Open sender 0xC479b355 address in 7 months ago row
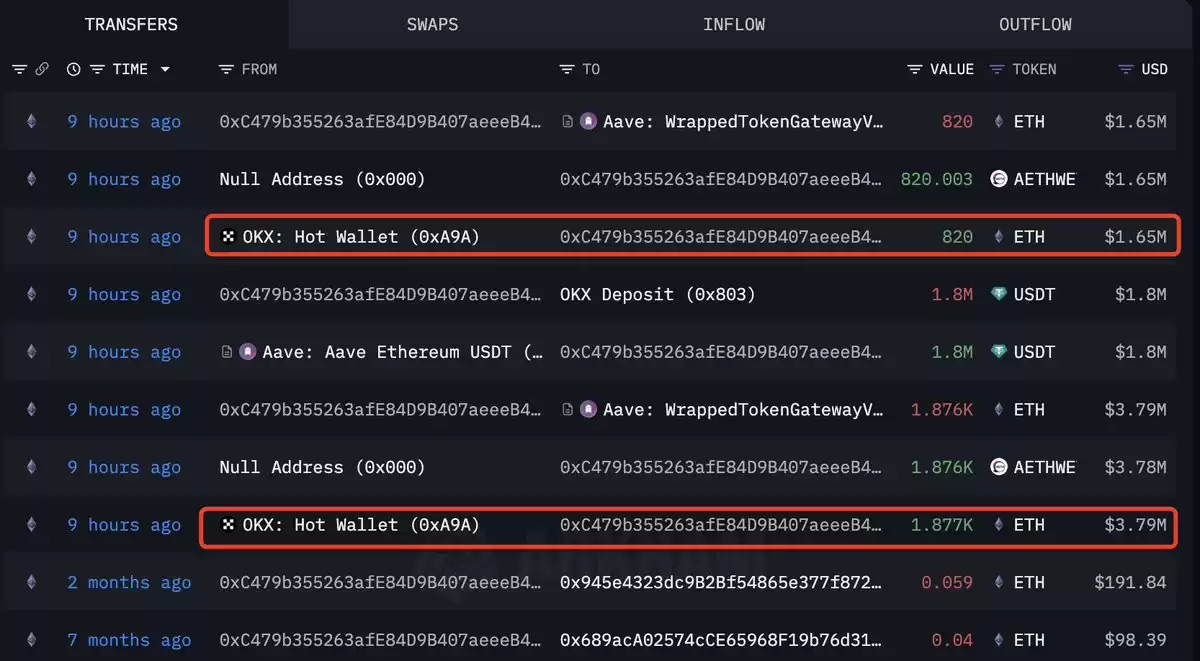 click(x=382, y=640)
